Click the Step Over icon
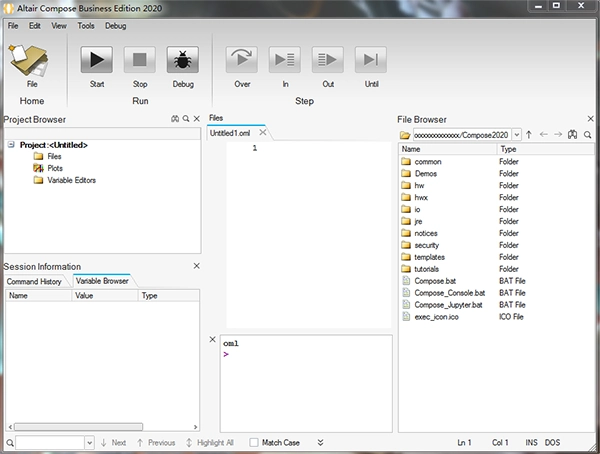 241,60
